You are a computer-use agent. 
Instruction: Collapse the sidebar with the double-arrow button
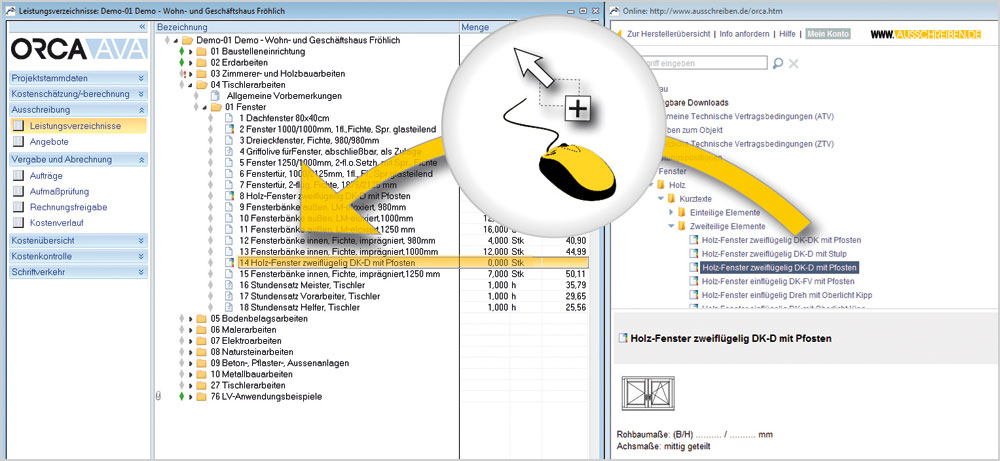pyautogui.click(x=142, y=26)
